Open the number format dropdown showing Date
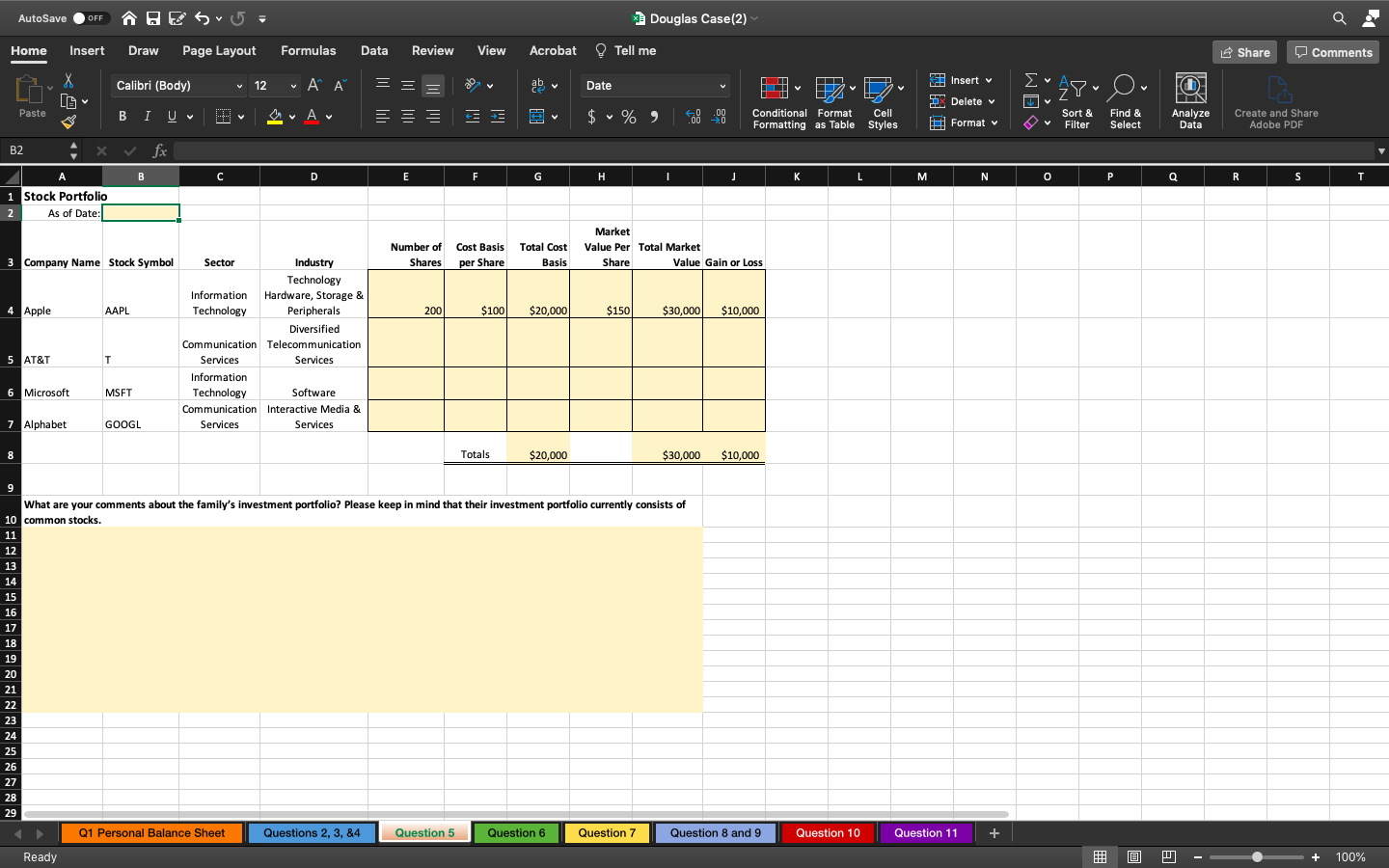 [654, 85]
